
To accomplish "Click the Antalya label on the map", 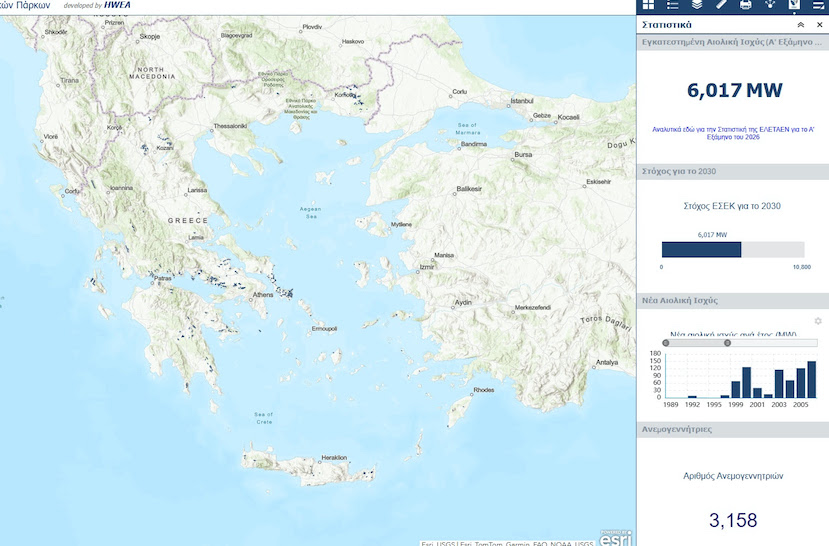I will coord(607,363).
